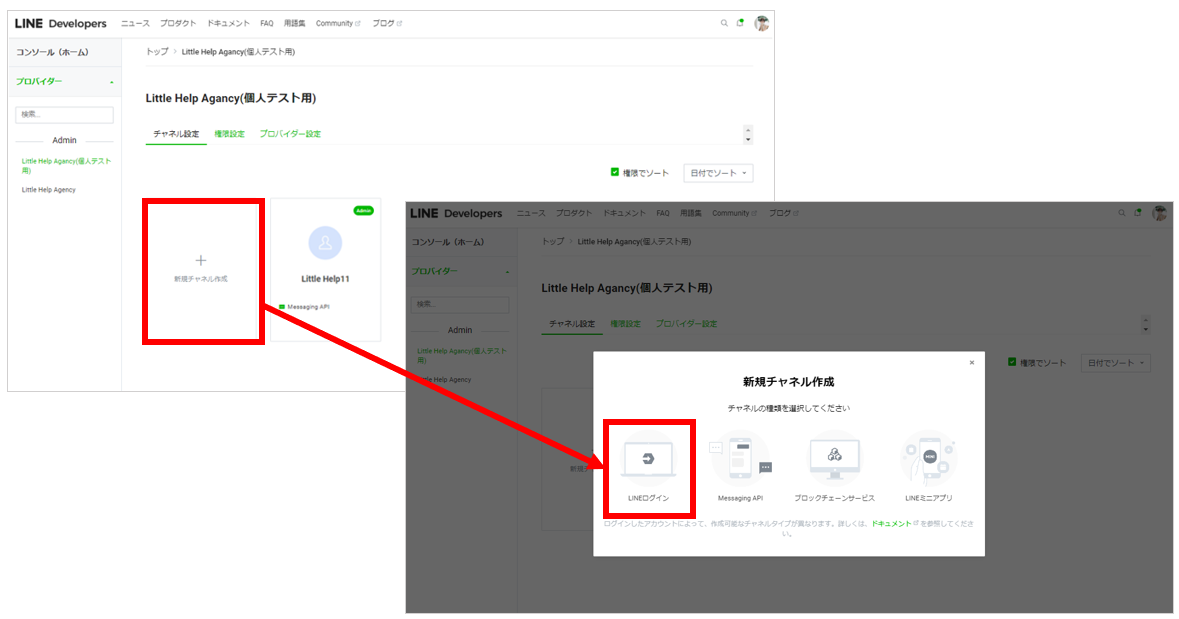Open ドキュメント menu in upper-left window navbar
The width and height of the screenshot is (1179, 619).
point(229,23)
